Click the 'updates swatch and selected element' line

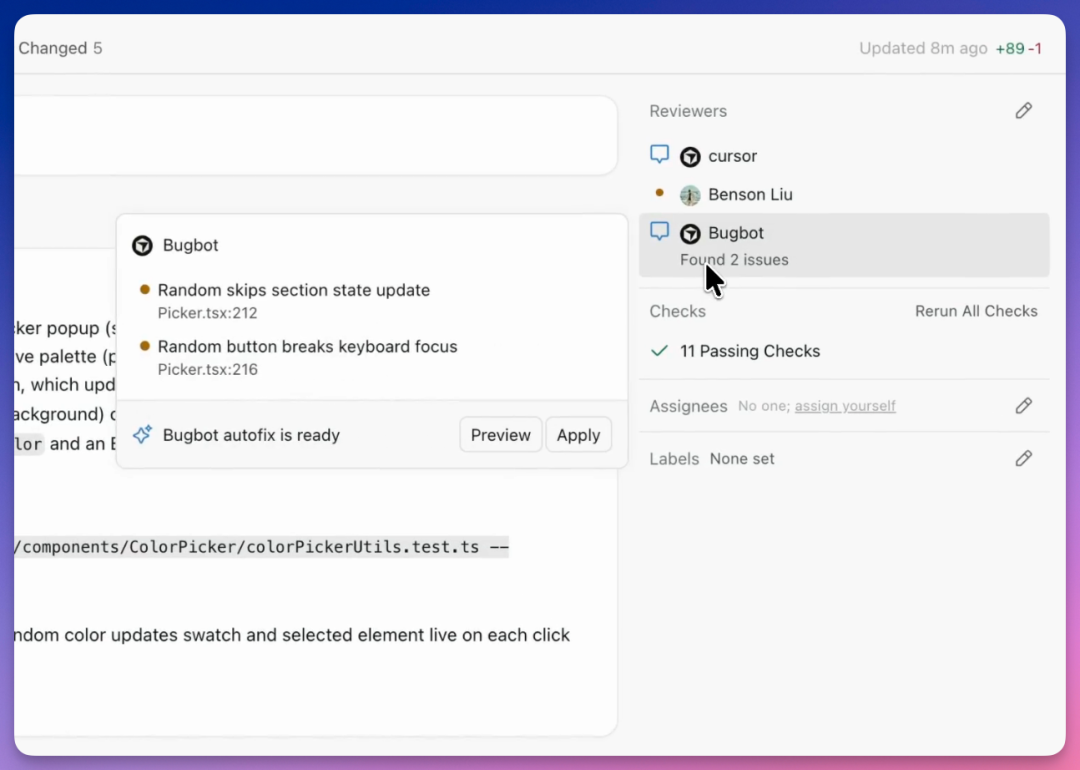click(292, 635)
